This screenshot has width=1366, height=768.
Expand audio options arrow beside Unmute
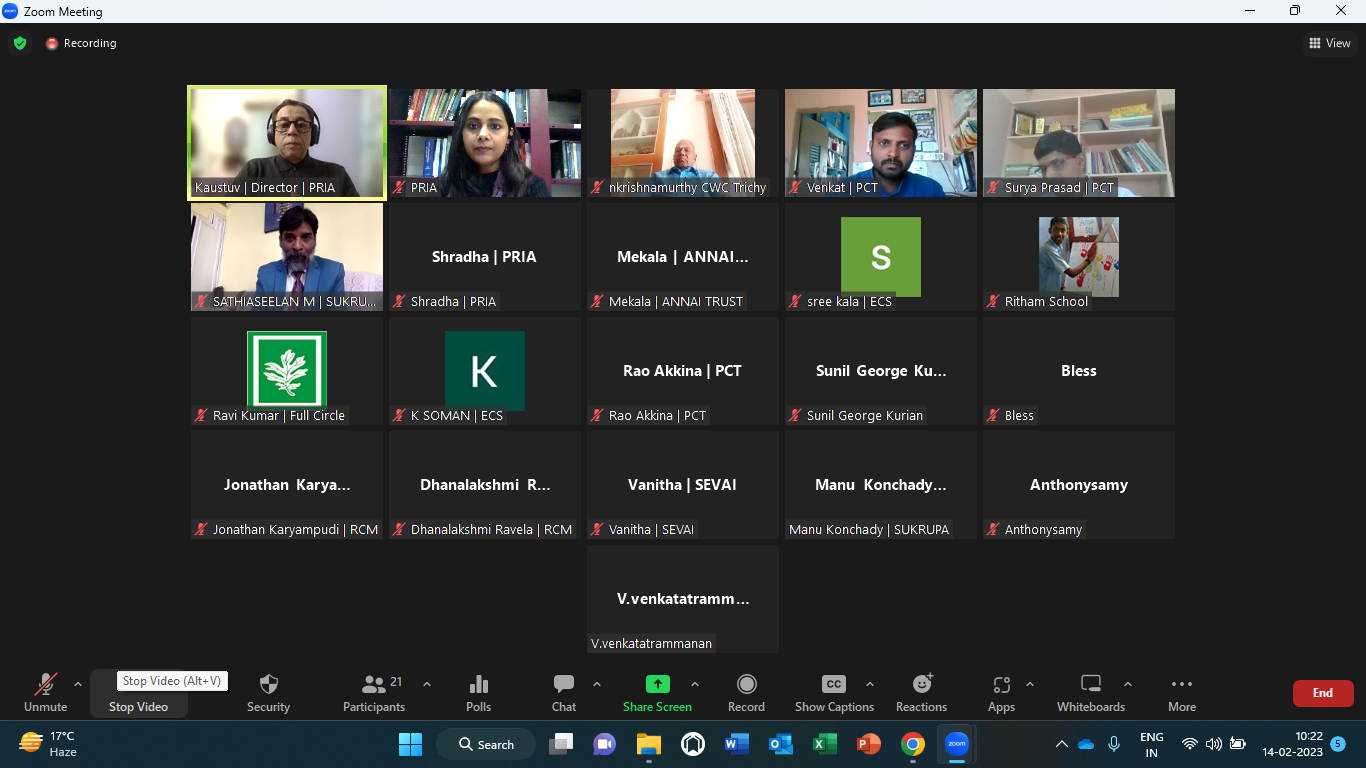pos(78,684)
